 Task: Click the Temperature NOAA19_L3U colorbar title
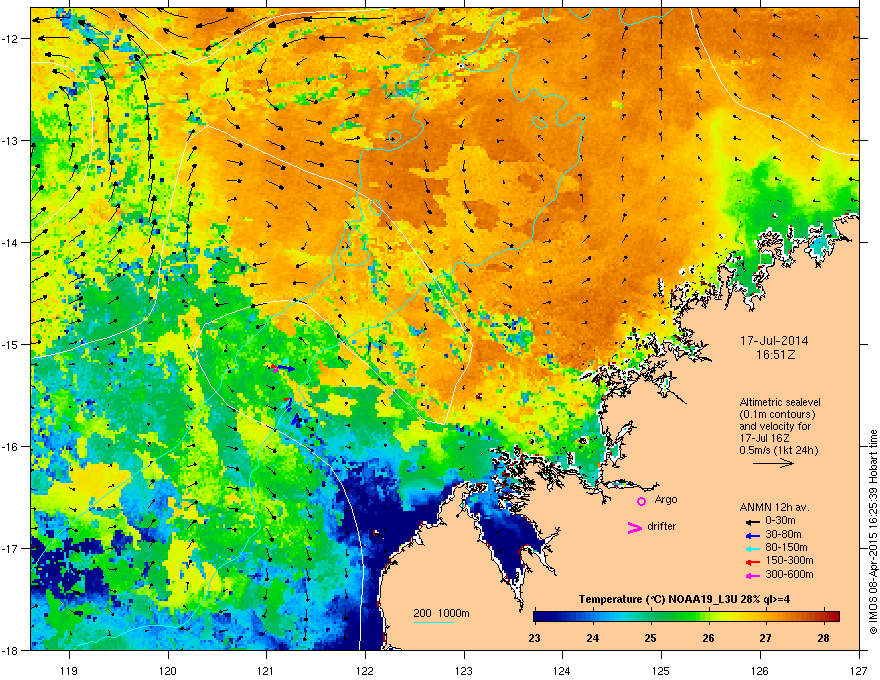pos(684,599)
